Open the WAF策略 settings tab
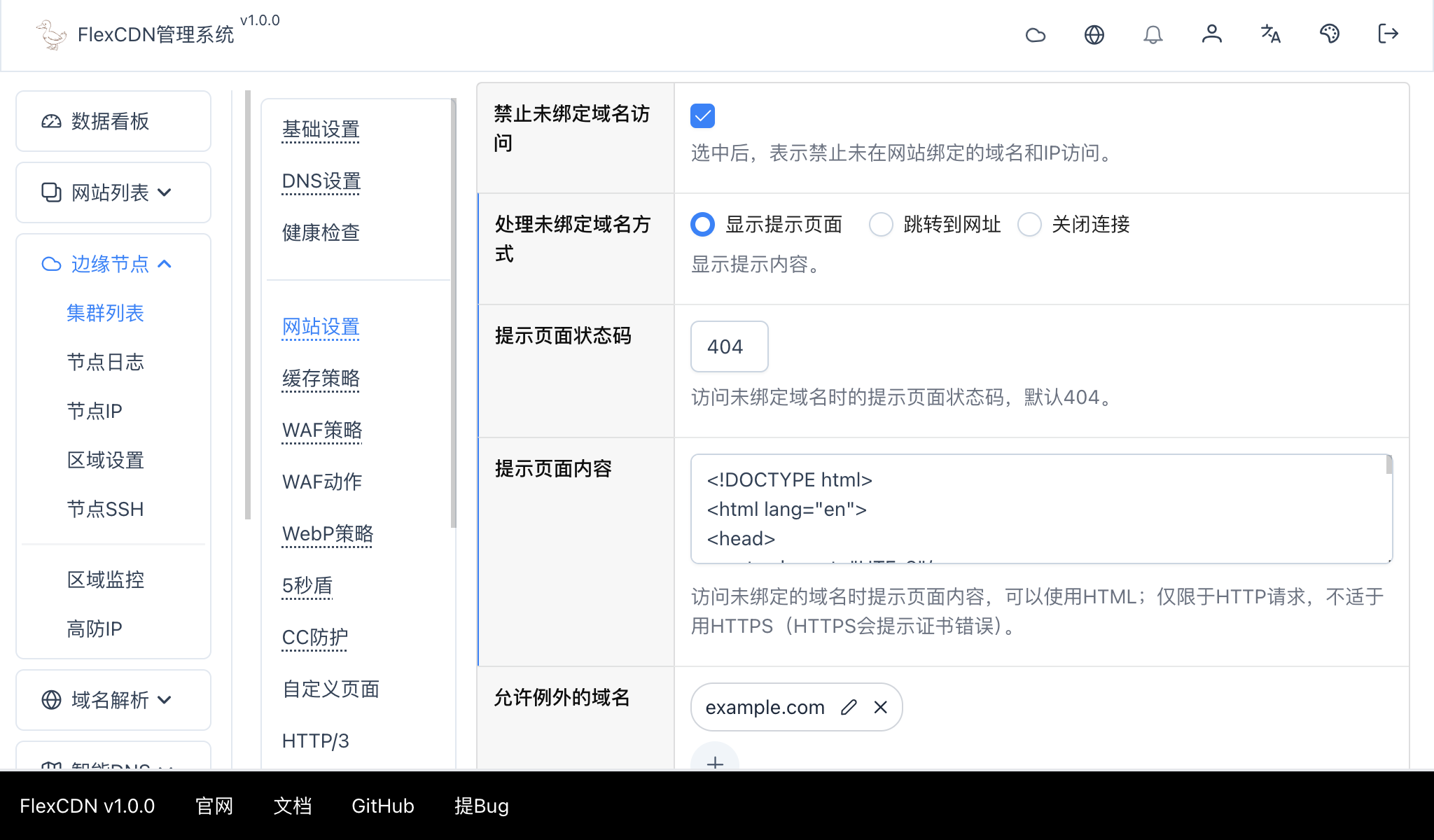1434x840 pixels. tap(321, 430)
